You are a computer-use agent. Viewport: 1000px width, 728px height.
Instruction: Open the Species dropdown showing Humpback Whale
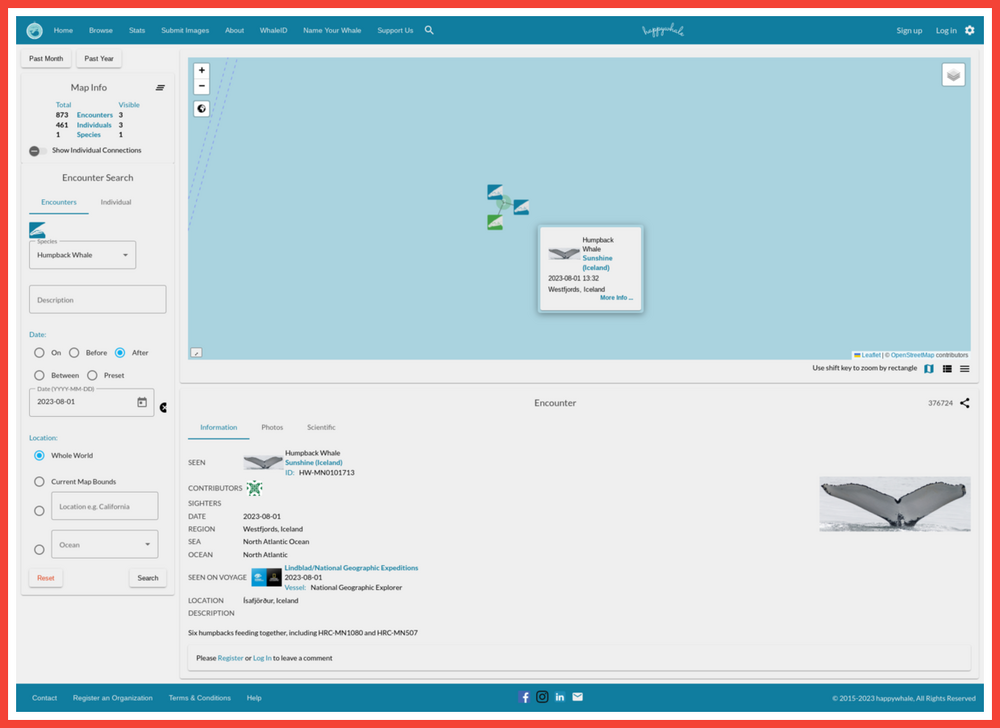click(x=83, y=255)
